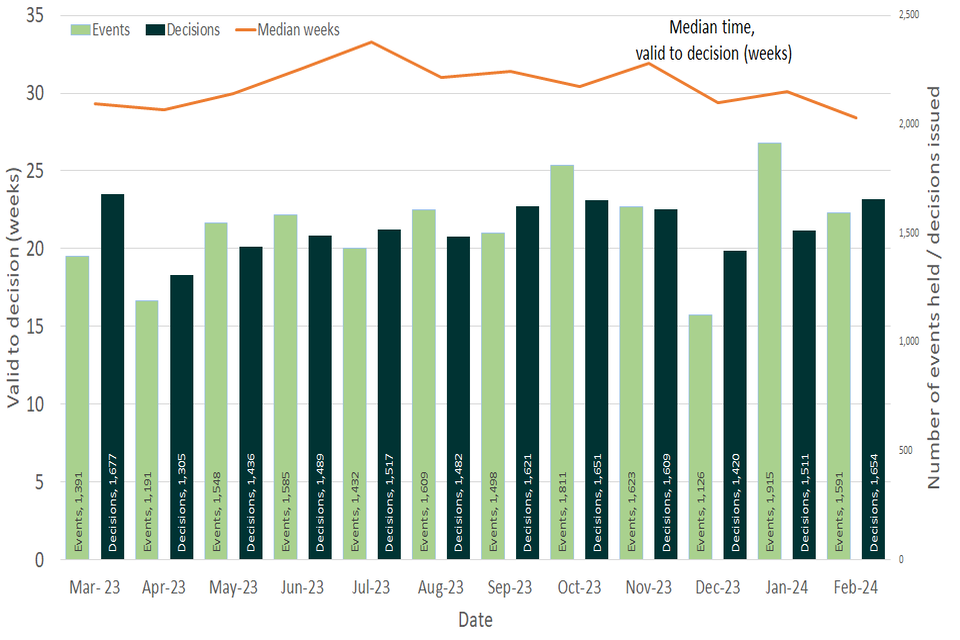Screen dimensions: 960x640
Task: Click the Feb-24 Decisions bar labeled 1,654
Action: [874, 379]
